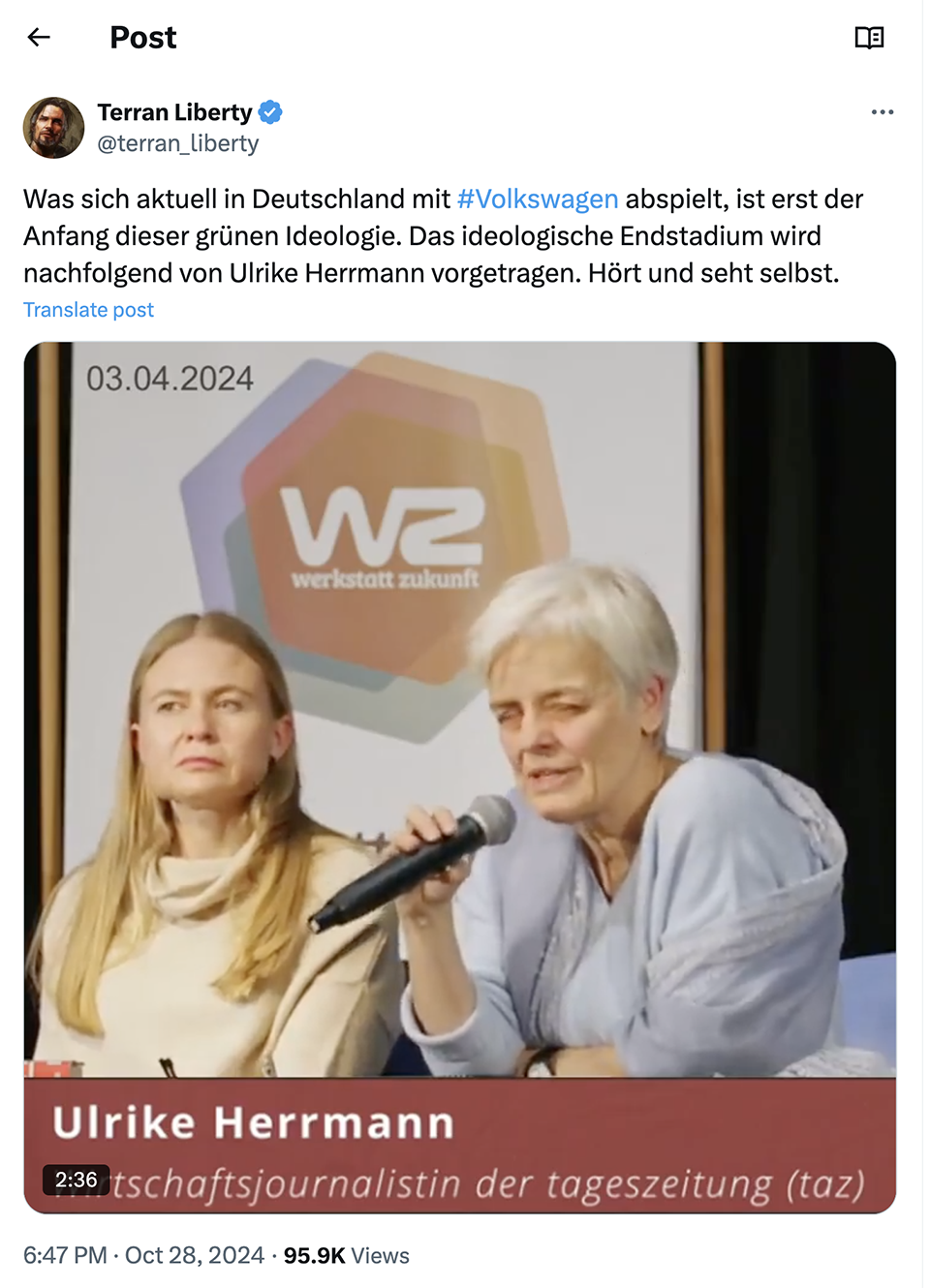Click the Ulrike Herrmann name caption banner
This screenshot has height=1288, width=930.
[253, 1123]
